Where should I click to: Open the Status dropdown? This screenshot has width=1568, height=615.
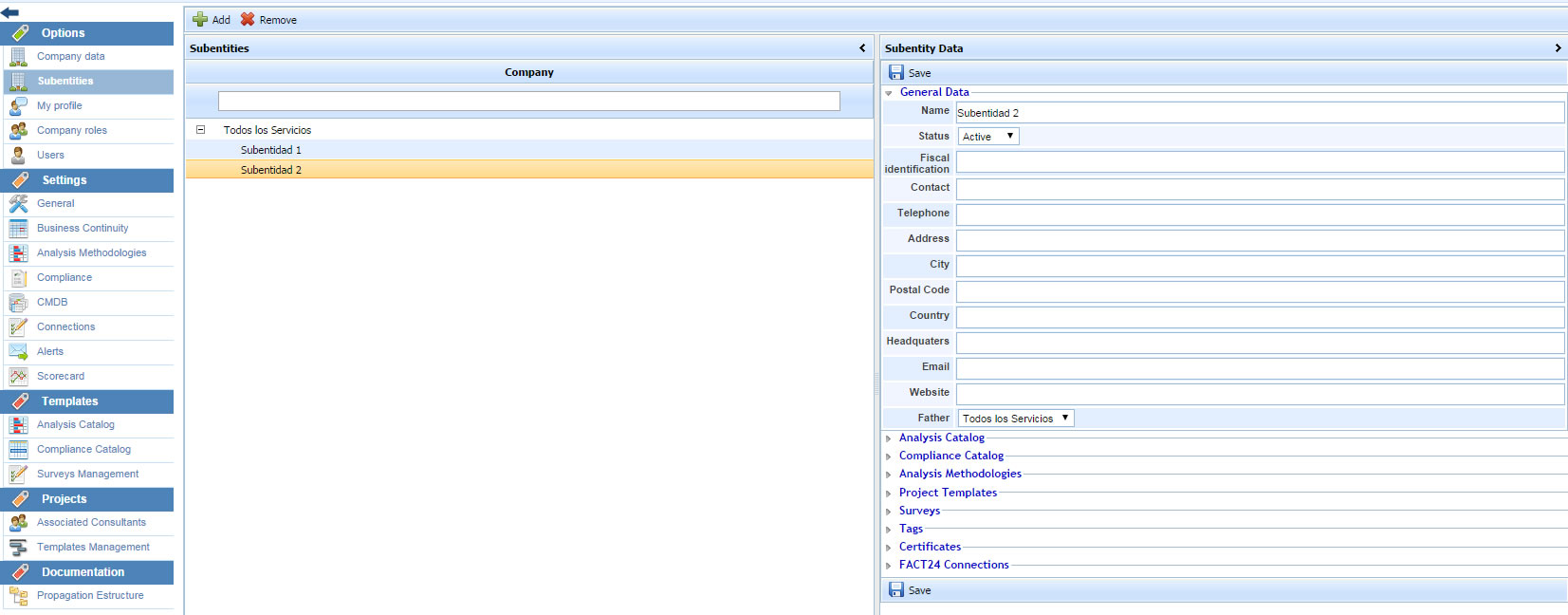tap(987, 137)
